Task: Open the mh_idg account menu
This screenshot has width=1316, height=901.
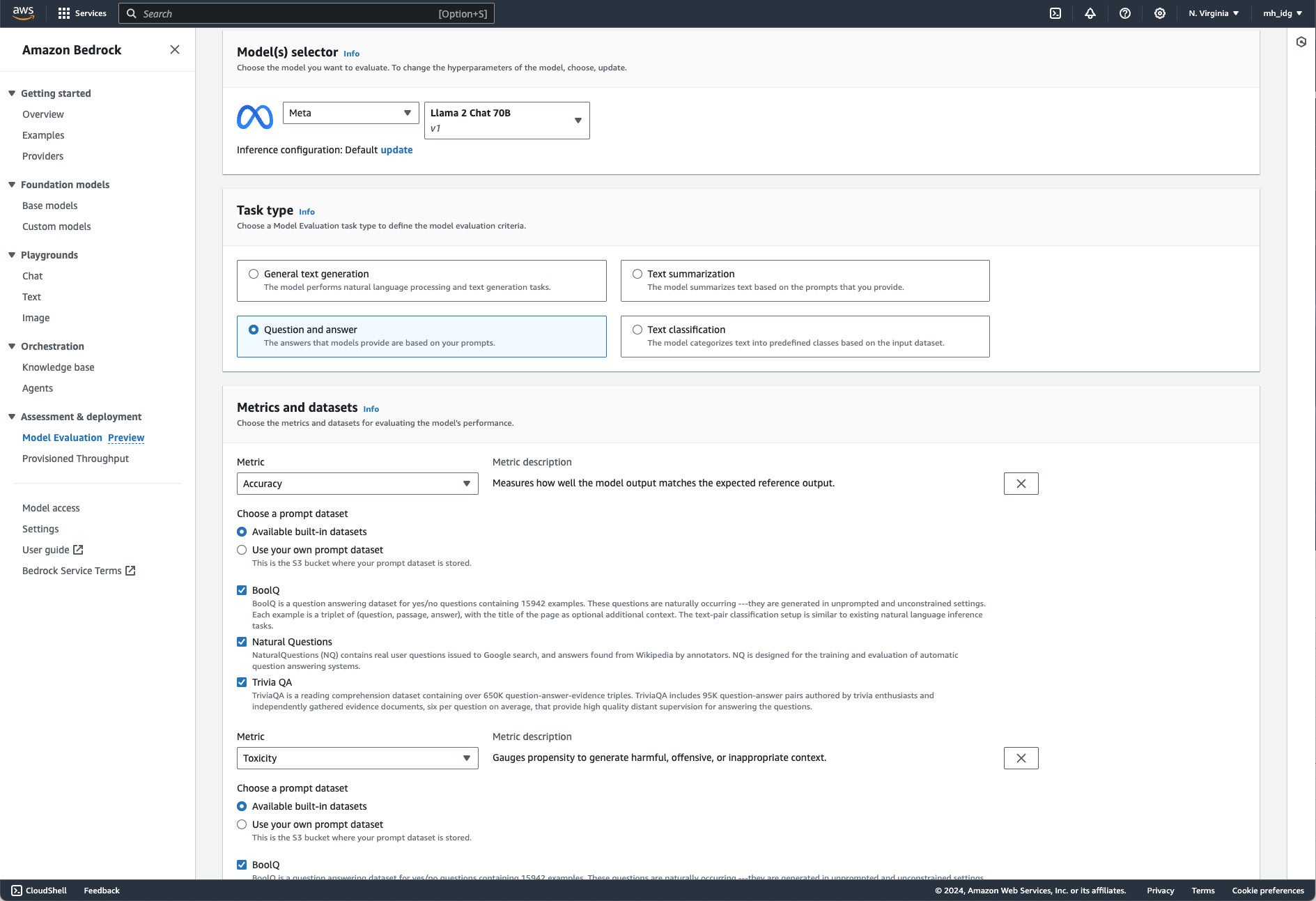Action: point(1283,13)
